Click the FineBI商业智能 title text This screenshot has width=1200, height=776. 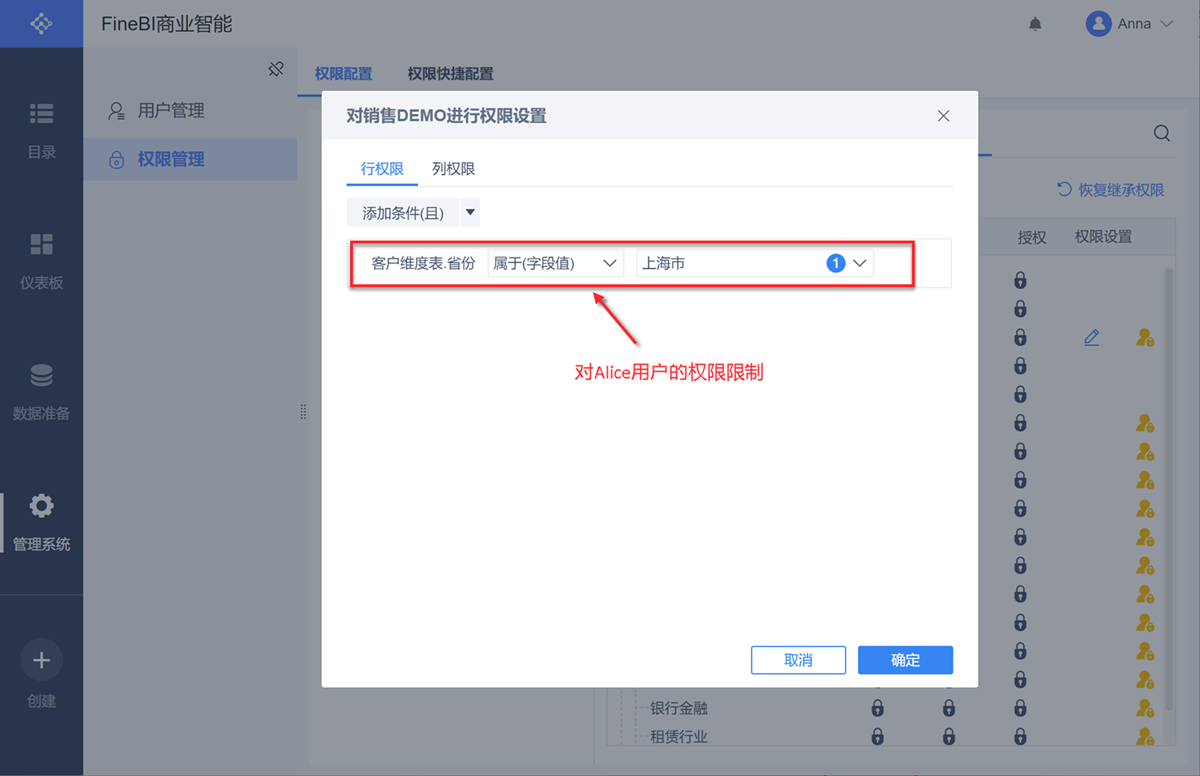coord(167,23)
